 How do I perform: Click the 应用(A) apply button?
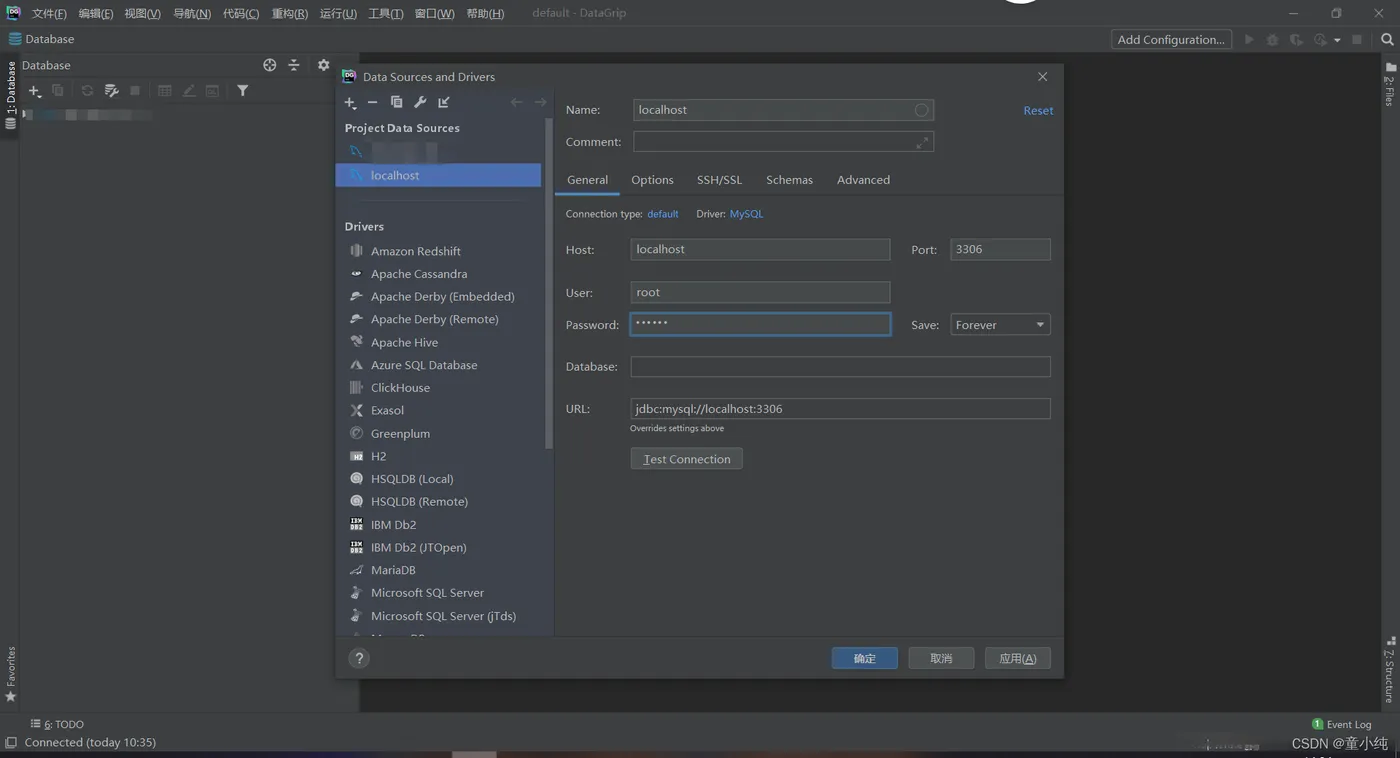click(1018, 658)
